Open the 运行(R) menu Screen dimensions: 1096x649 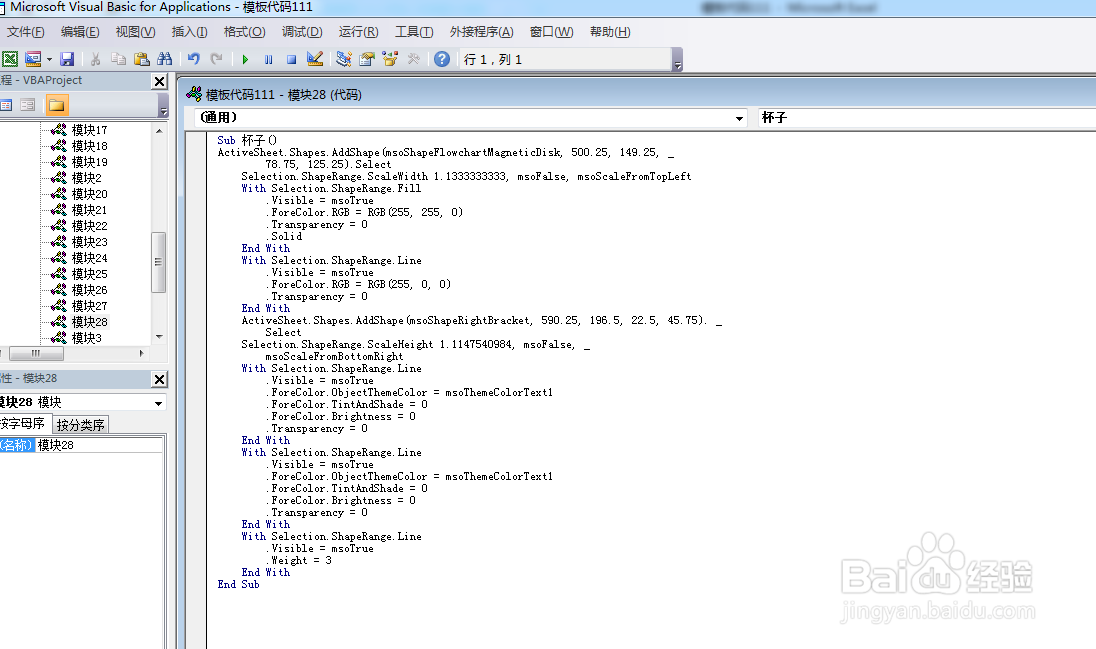click(x=359, y=32)
